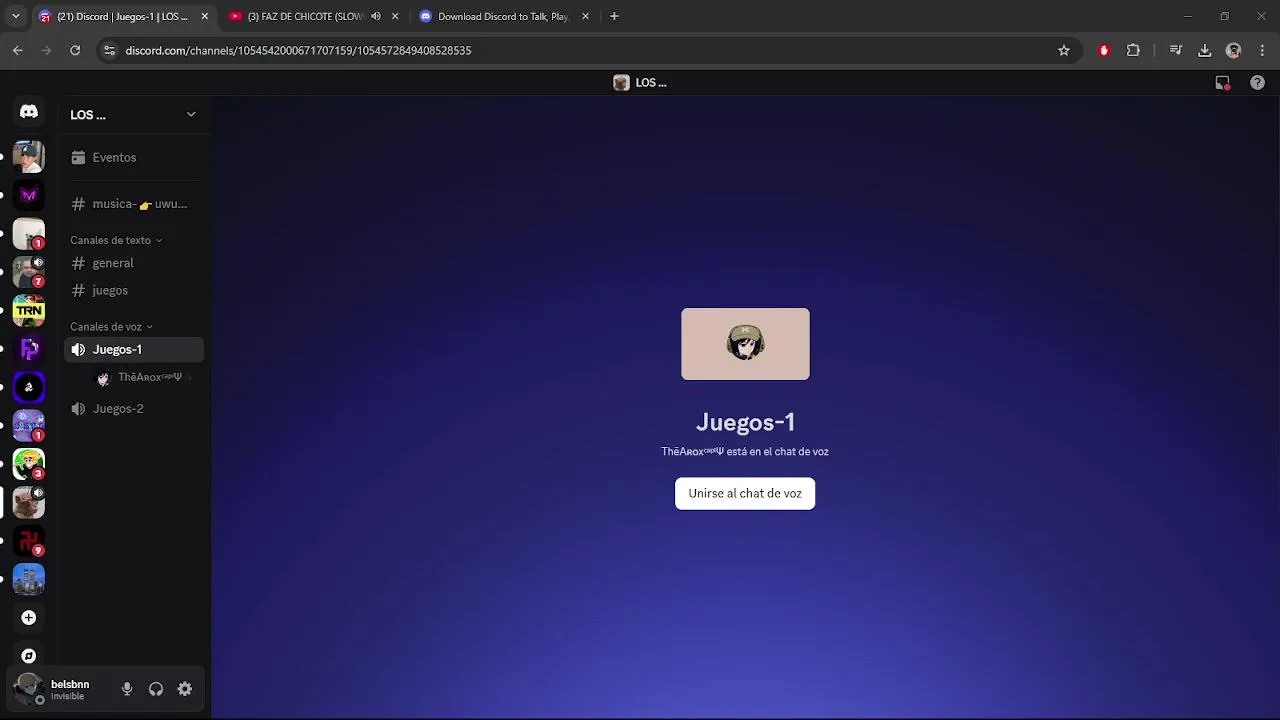
Task: Open the musica text channel
Action: pos(134,204)
